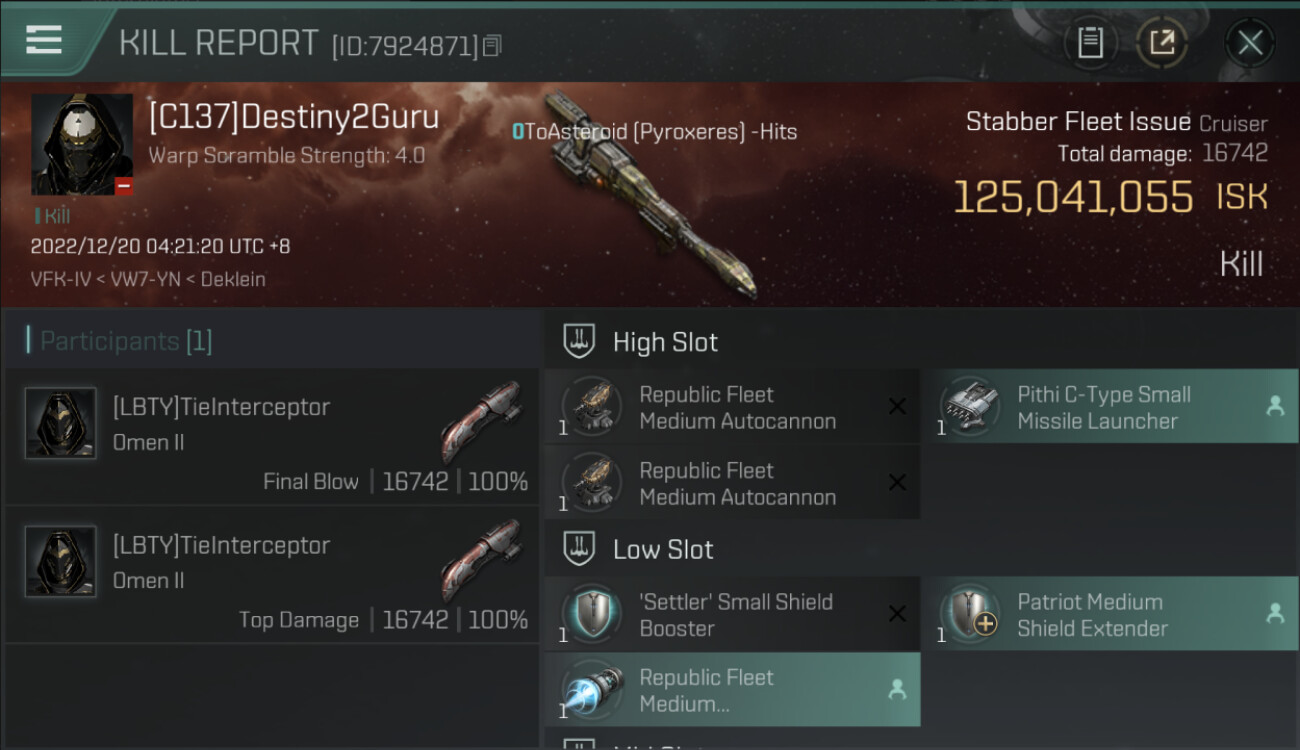Select the truncated Republic Fleet Medium module
Screen dimensions: 1300x750
tap(732, 690)
